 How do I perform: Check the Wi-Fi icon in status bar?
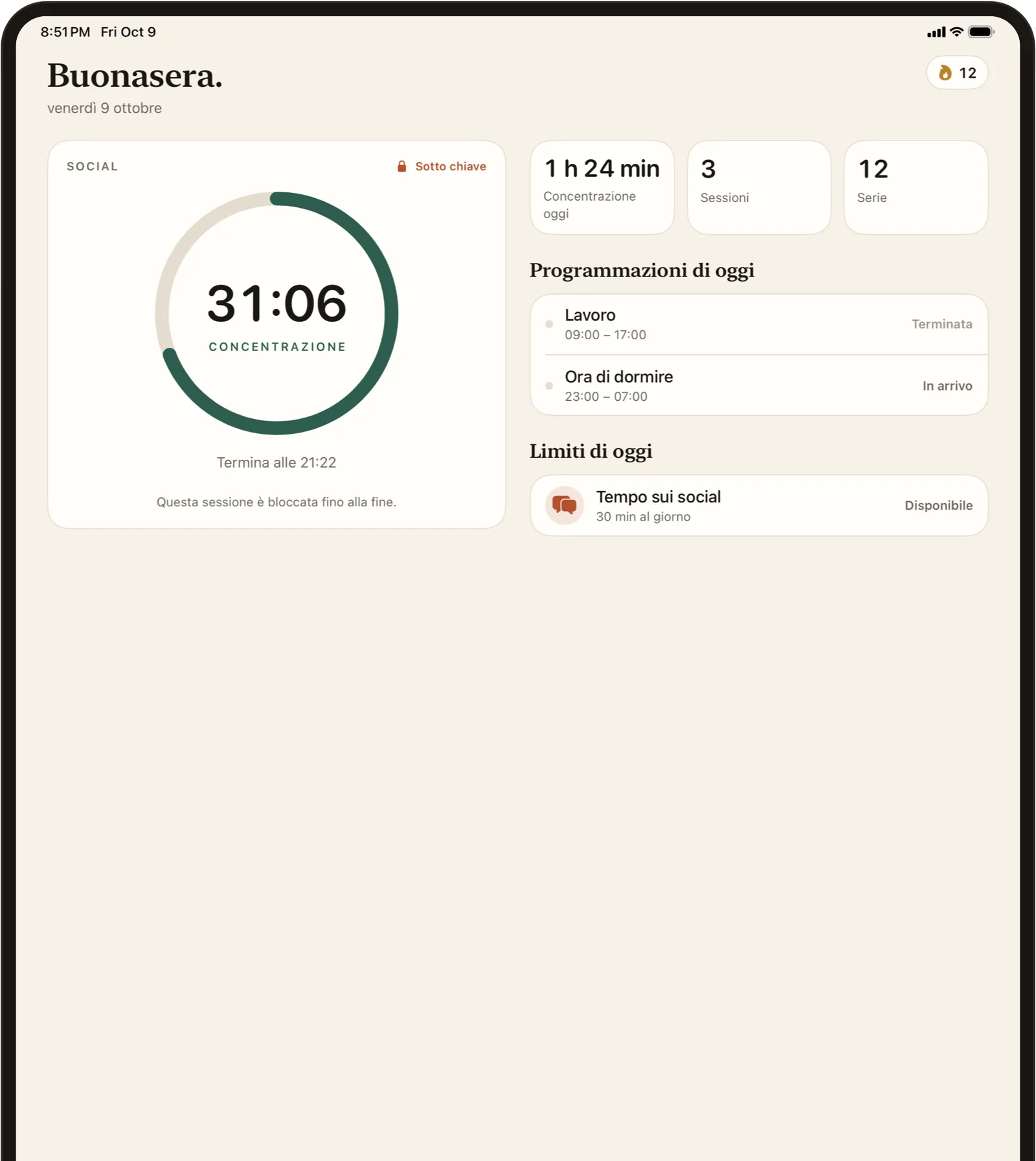(956, 32)
